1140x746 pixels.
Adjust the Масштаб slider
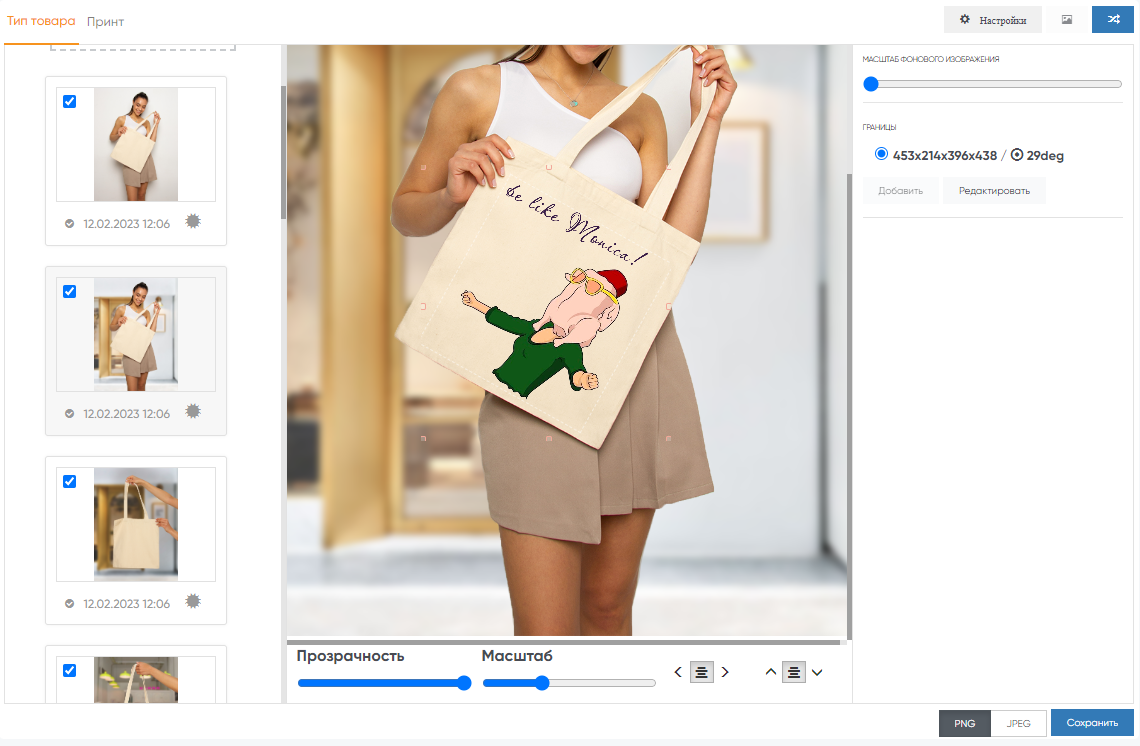569,683
